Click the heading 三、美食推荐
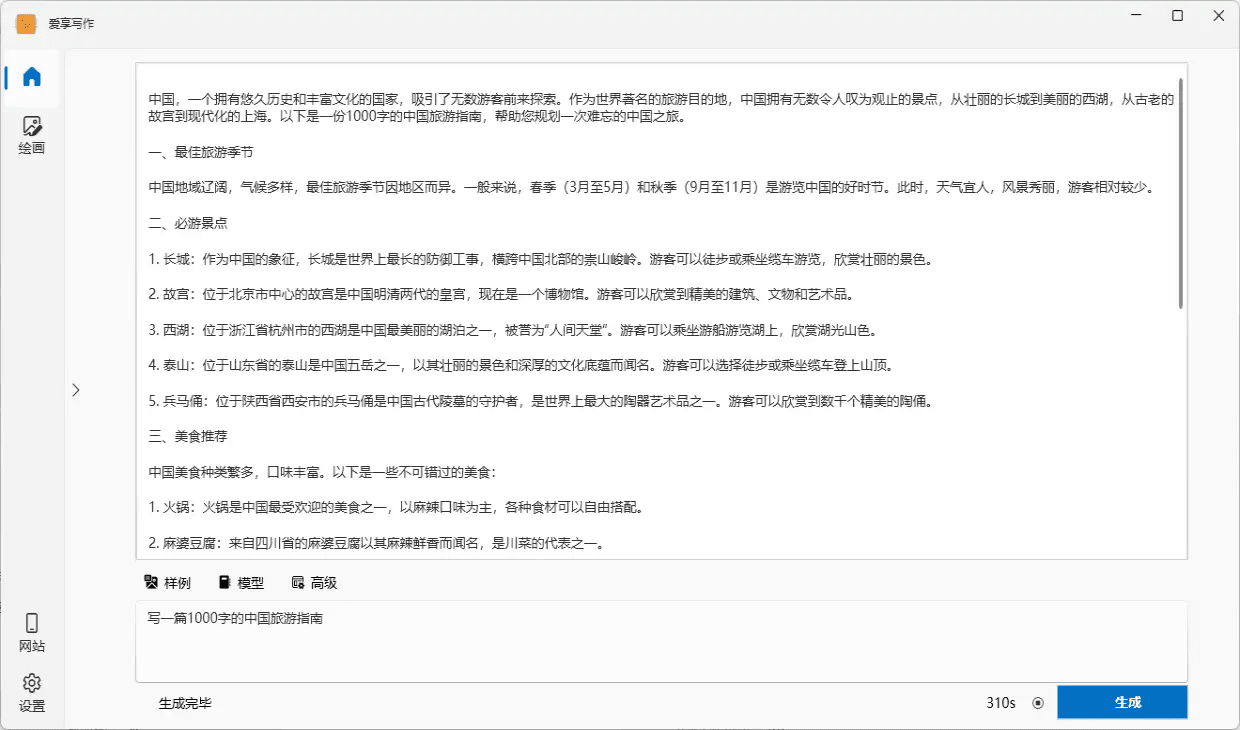This screenshot has width=1240, height=730. coord(188,437)
